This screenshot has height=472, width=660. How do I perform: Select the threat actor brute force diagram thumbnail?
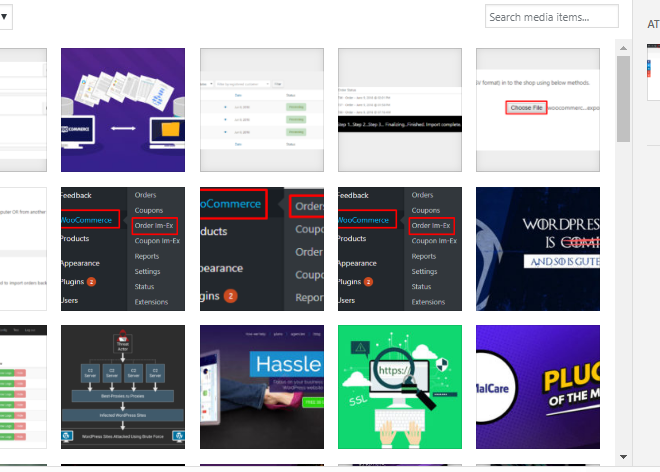(123, 387)
